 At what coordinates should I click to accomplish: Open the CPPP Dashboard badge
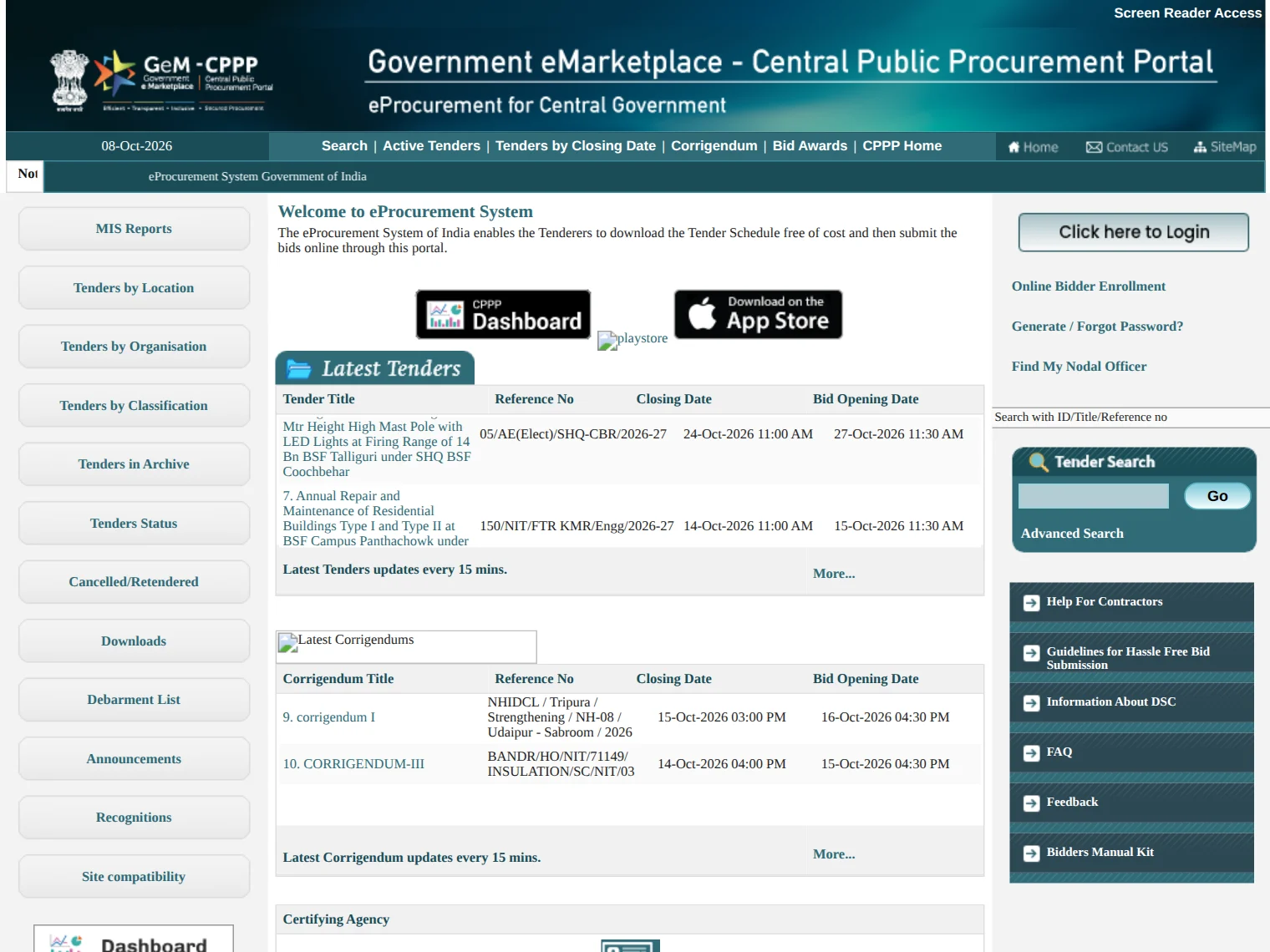pos(503,314)
